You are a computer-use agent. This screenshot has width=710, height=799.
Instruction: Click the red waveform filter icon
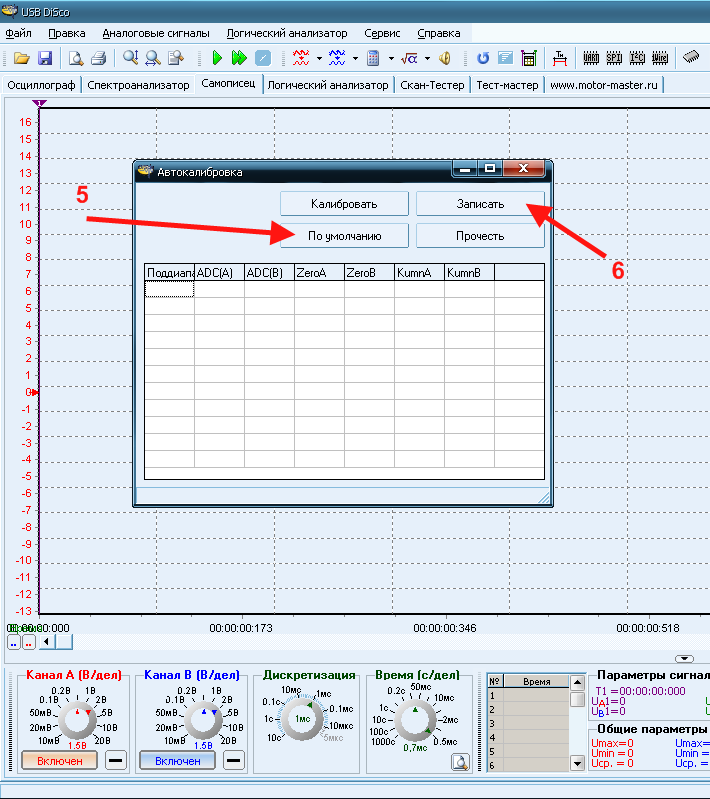[x=301, y=58]
